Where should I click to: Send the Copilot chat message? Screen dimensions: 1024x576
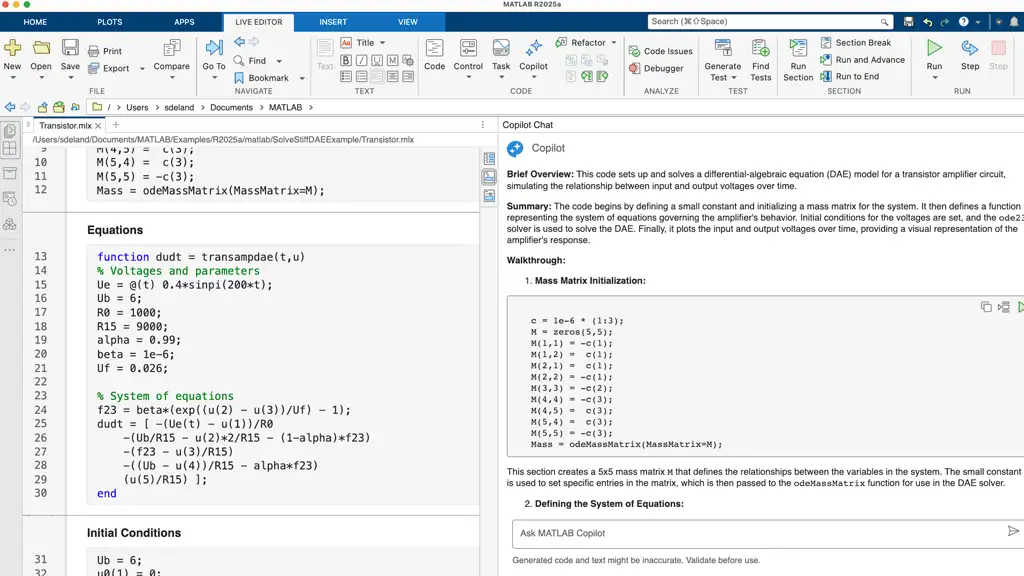tap(1013, 532)
